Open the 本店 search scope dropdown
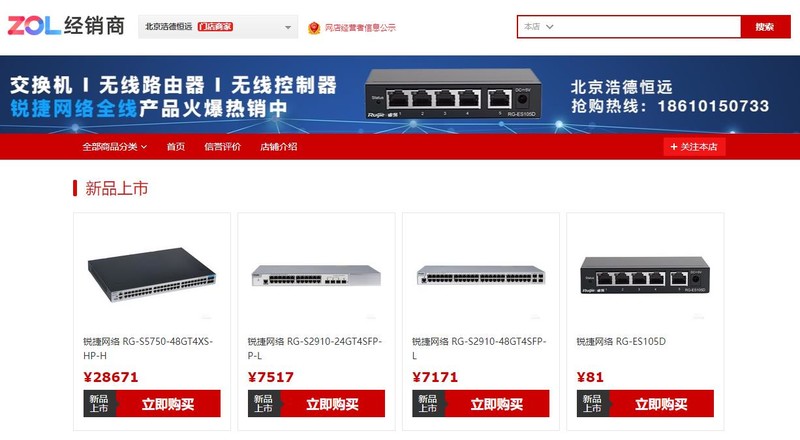 (x=539, y=27)
